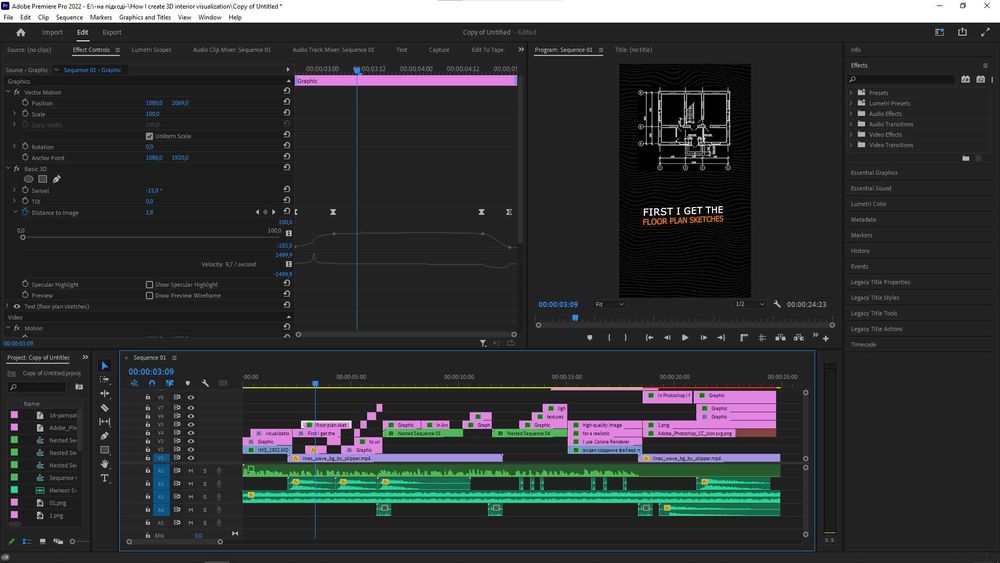Expand the Video Effects folder
This screenshot has height=563, width=1000.
click(851, 135)
